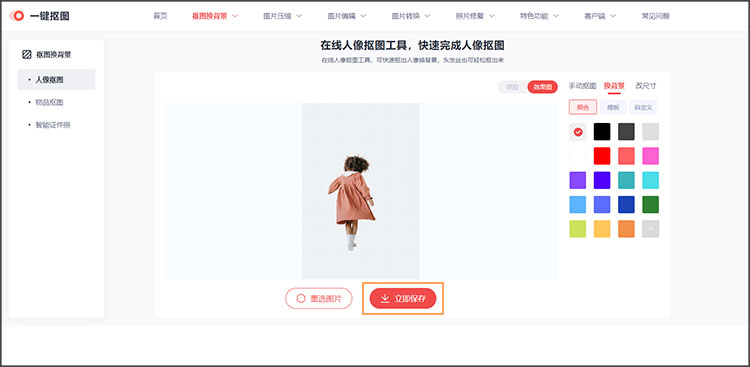The height and width of the screenshot is (367, 750).
Task: Pick the violet-blue color swatch
Action: (x=602, y=180)
